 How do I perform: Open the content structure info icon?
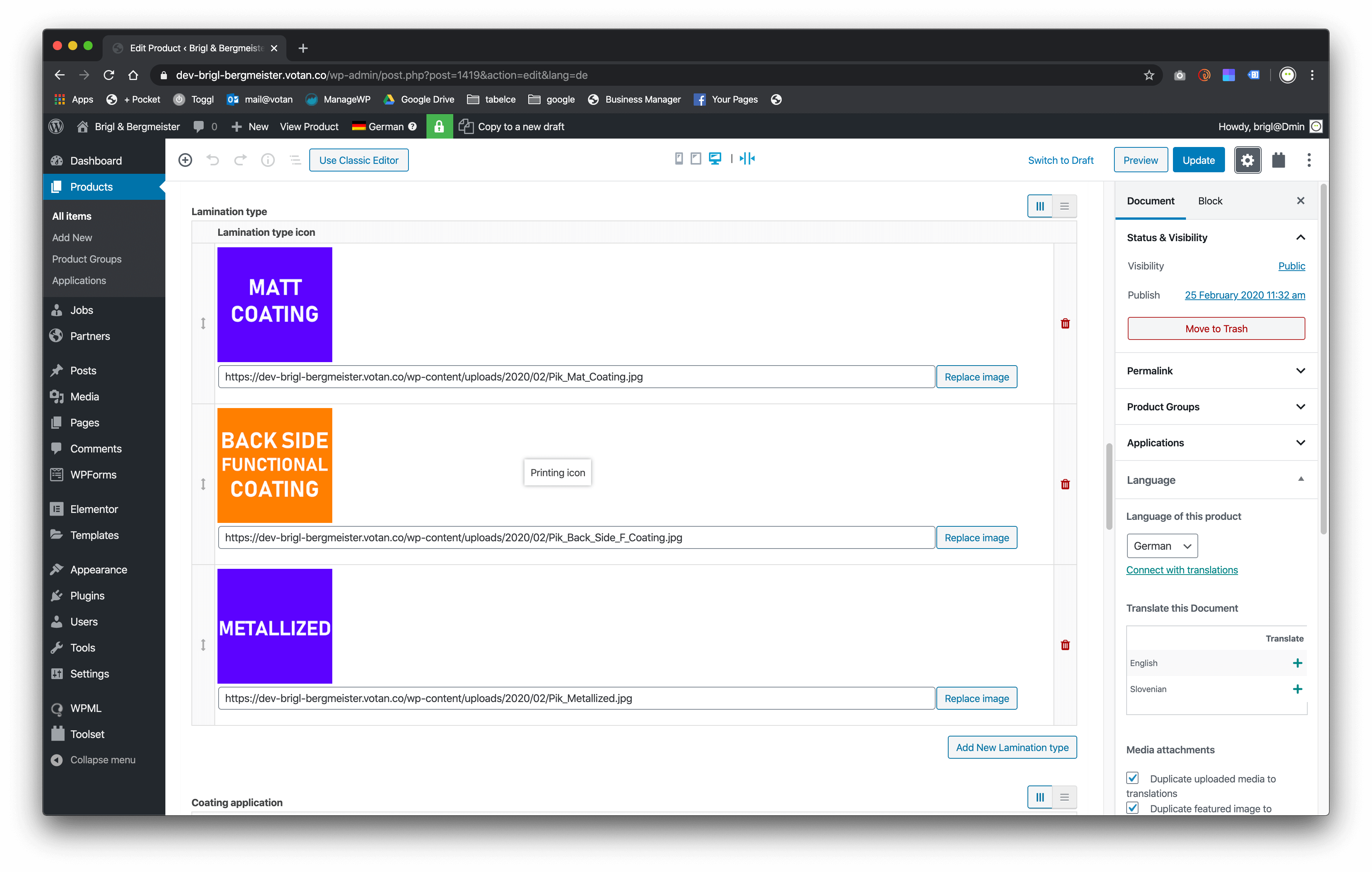pyautogui.click(x=268, y=160)
